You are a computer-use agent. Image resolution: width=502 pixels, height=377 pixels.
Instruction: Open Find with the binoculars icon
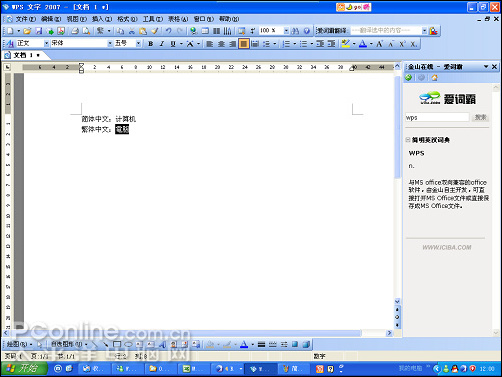(x=295, y=31)
